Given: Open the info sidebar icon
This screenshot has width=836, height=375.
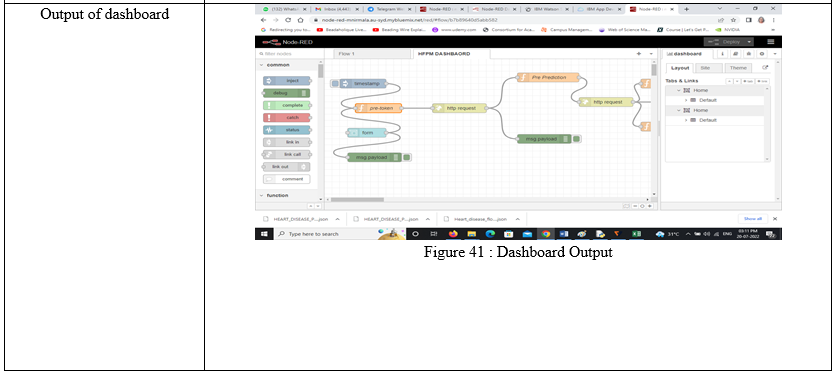Looking at the screenshot, I should 722,54.
